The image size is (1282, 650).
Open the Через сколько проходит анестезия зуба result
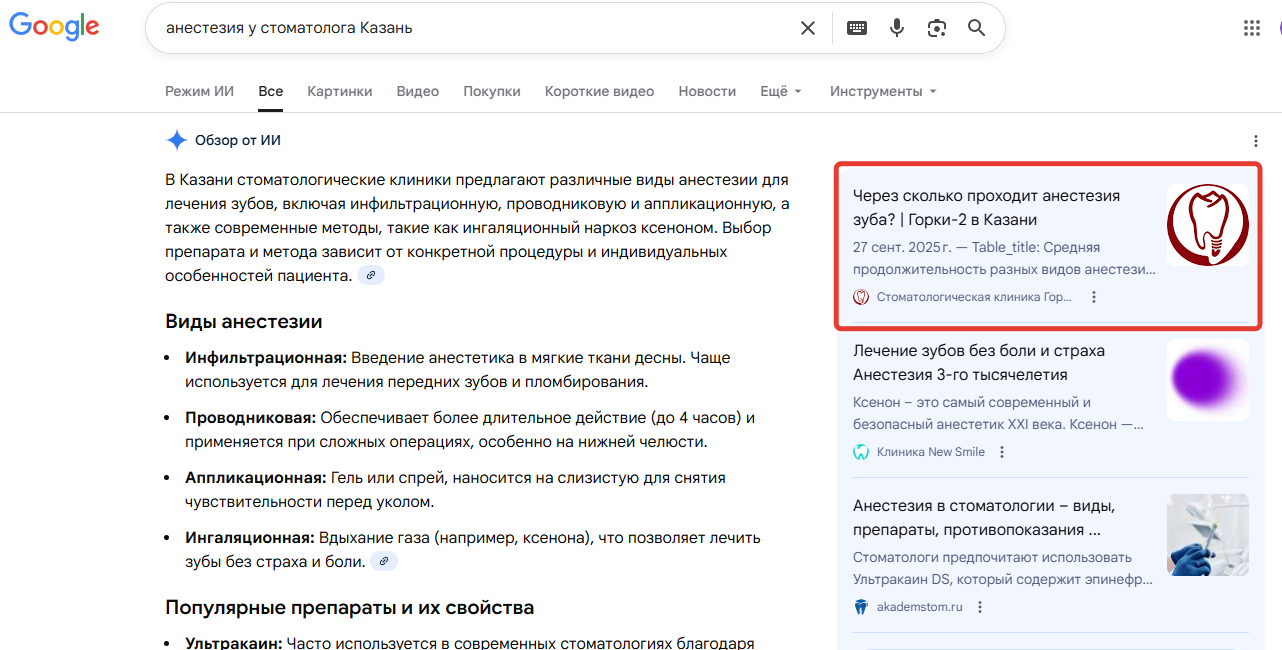click(986, 208)
